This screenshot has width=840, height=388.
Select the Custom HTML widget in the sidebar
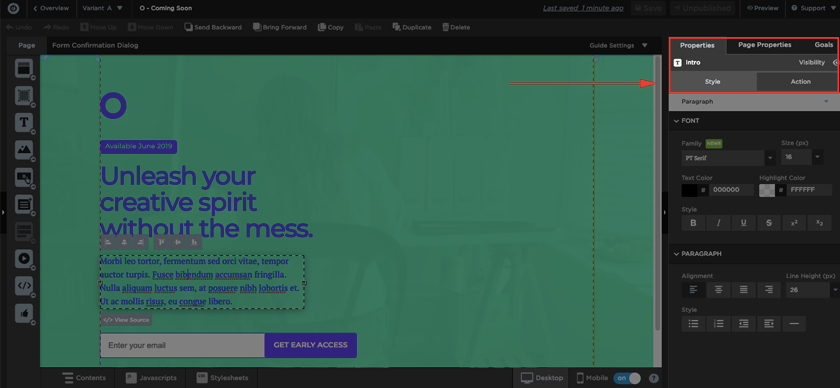pos(24,285)
